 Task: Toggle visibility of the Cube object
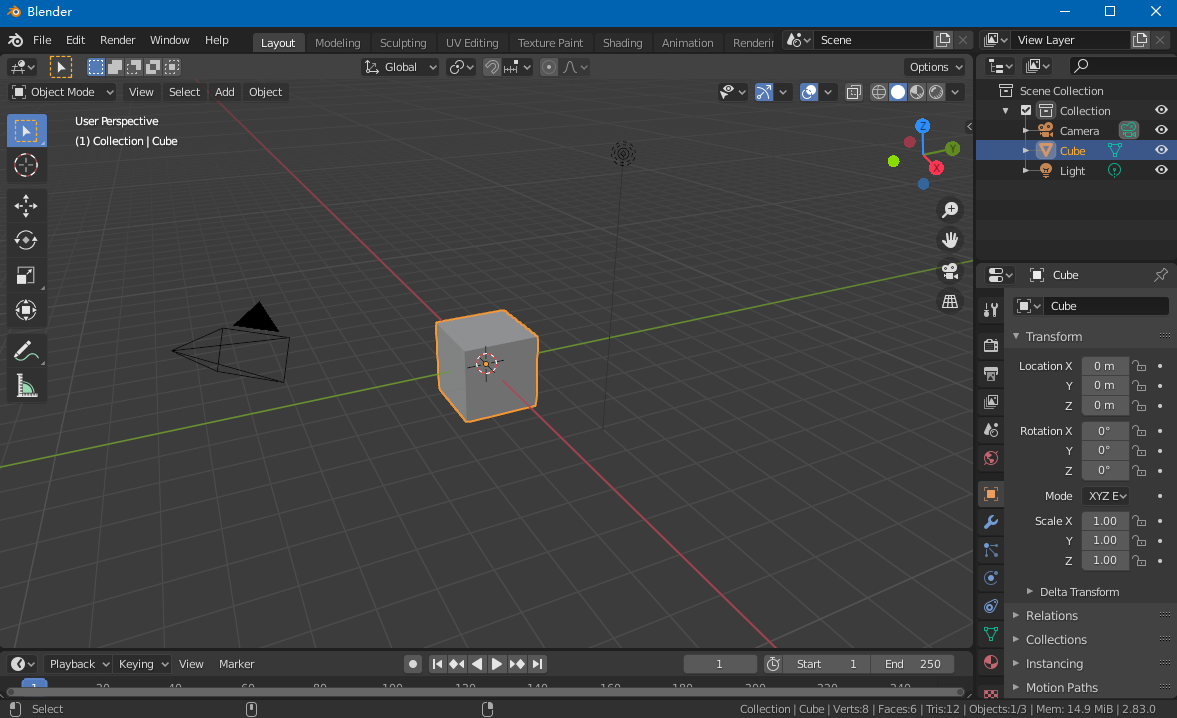(1161, 150)
